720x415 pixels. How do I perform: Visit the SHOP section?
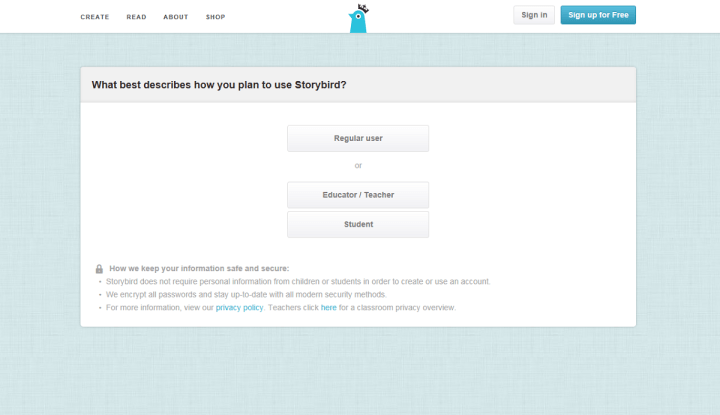[215, 17]
